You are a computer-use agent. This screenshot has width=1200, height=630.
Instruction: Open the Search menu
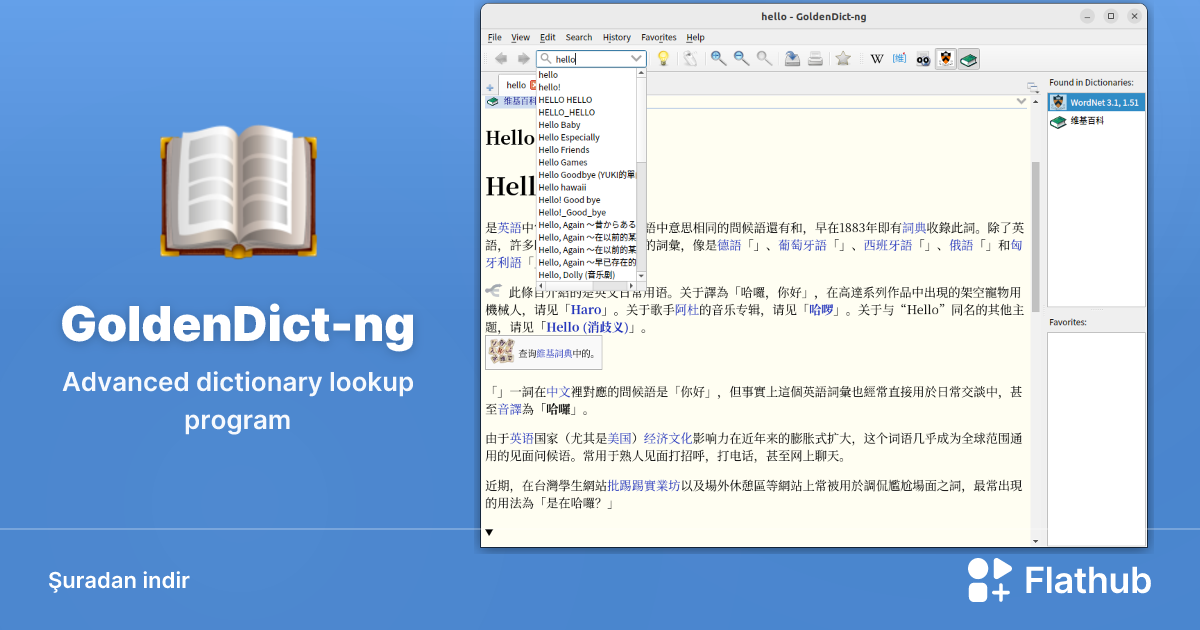(x=579, y=37)
